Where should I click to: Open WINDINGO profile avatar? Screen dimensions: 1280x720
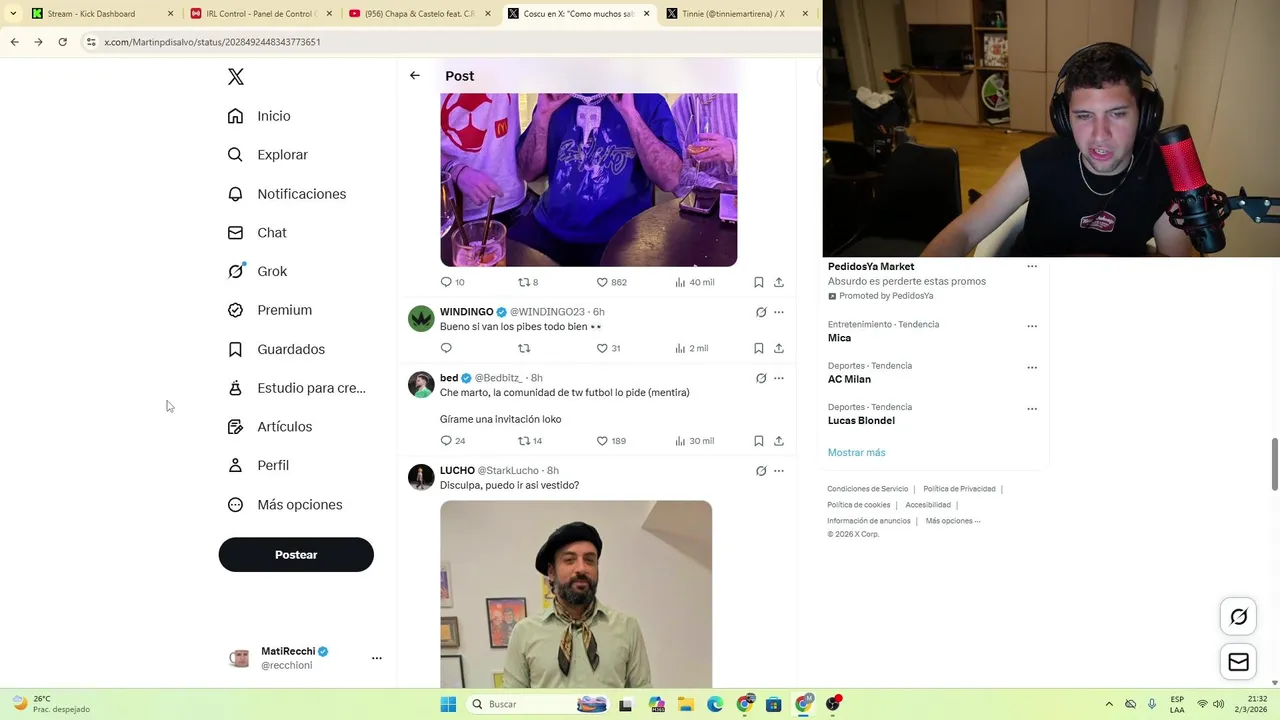[421, 319]
